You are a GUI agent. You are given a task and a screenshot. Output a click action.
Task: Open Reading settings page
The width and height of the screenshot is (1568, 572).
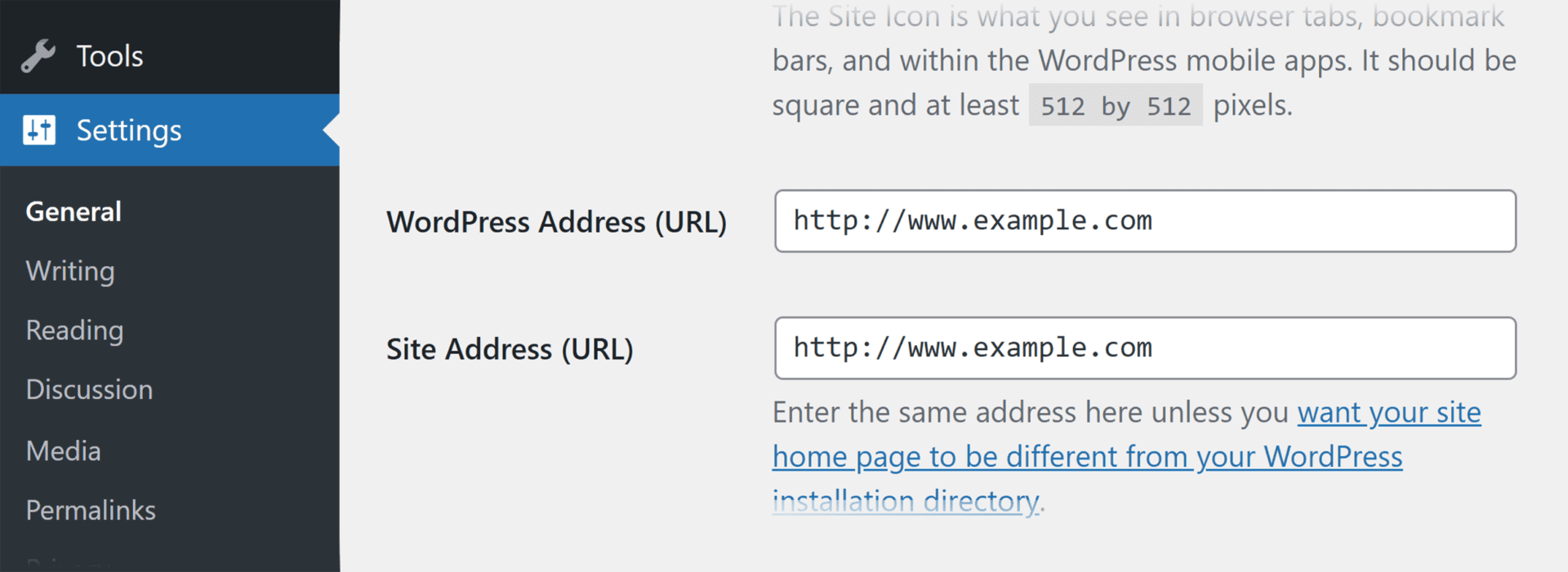click(74, 330)
